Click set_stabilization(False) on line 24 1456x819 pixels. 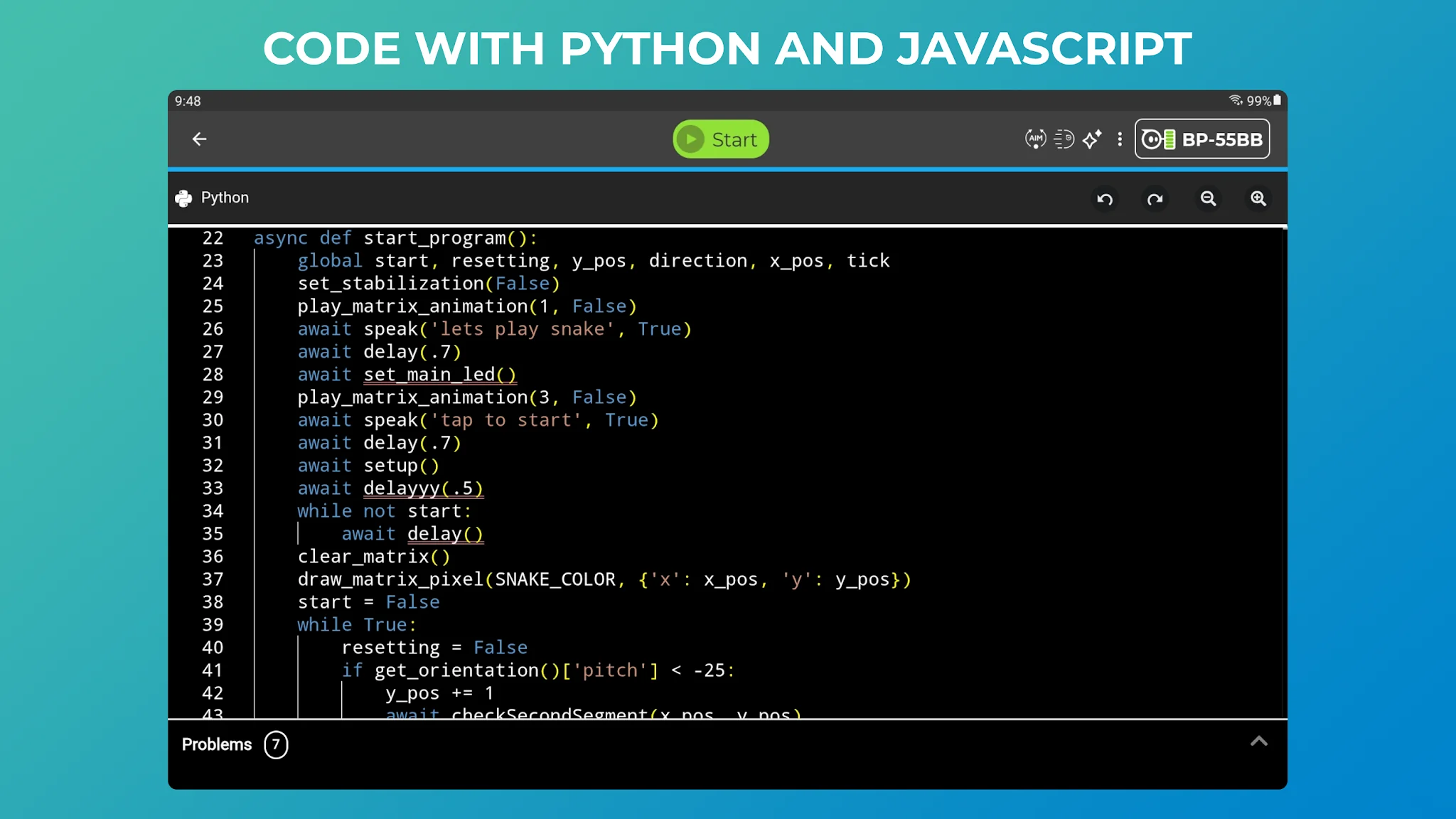(429, 284)
